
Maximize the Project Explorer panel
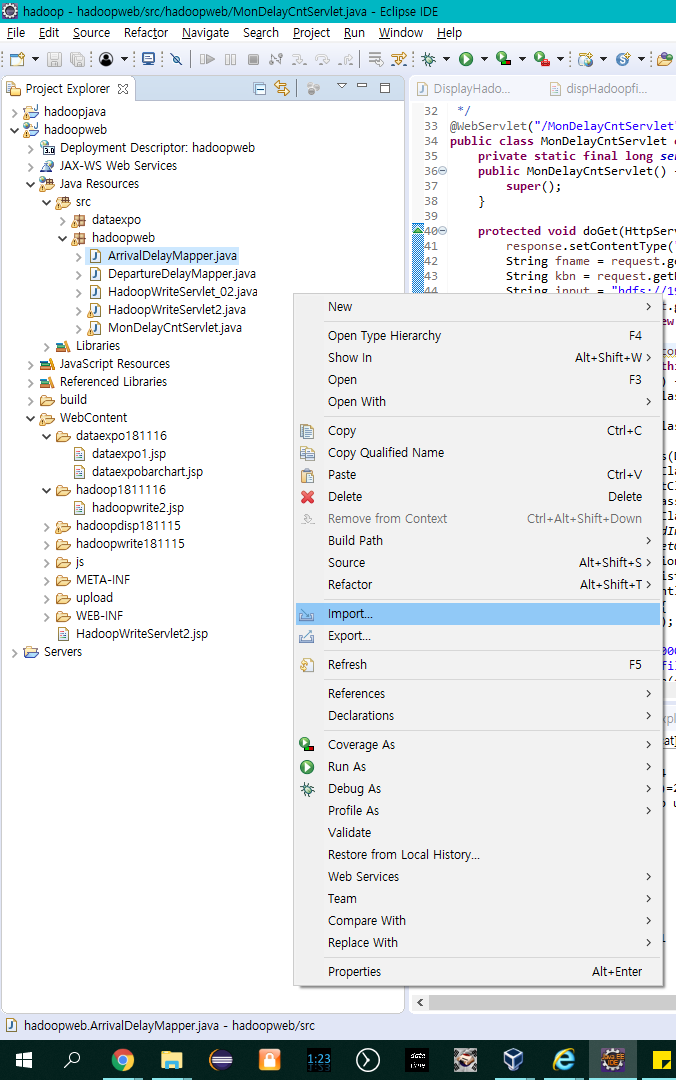[385, 87]
